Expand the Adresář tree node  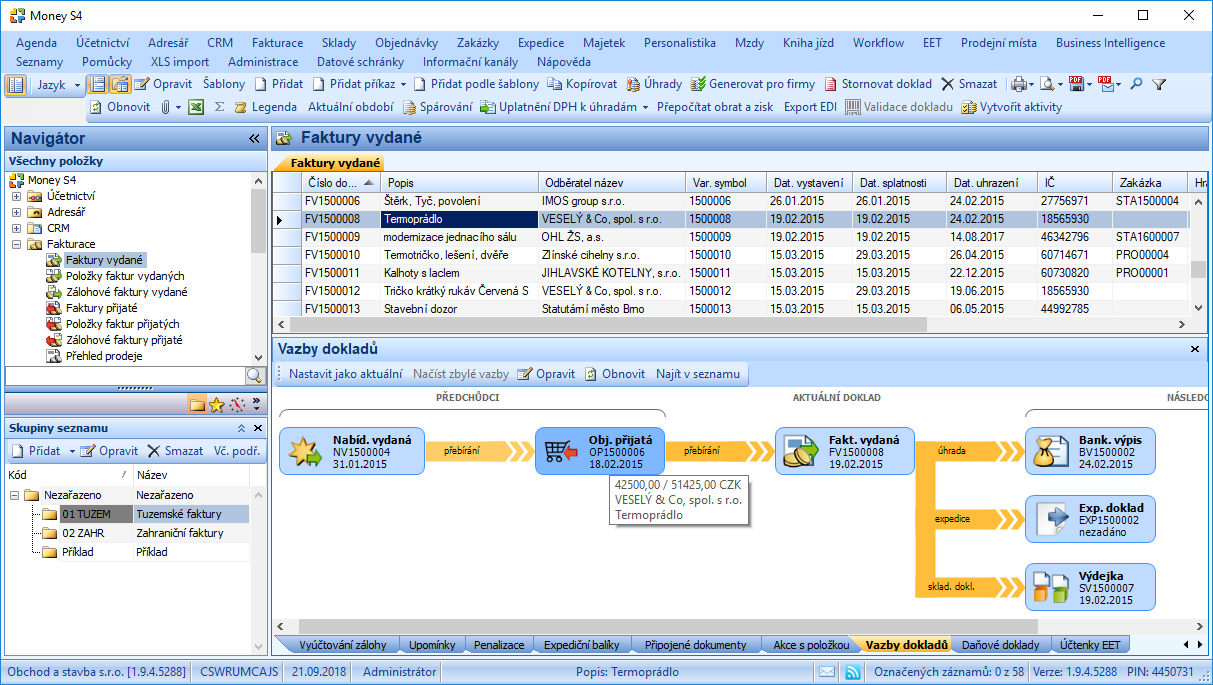[x=16, y=212]
